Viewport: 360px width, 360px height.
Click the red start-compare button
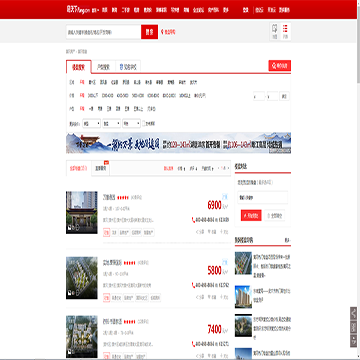(251, 216)
